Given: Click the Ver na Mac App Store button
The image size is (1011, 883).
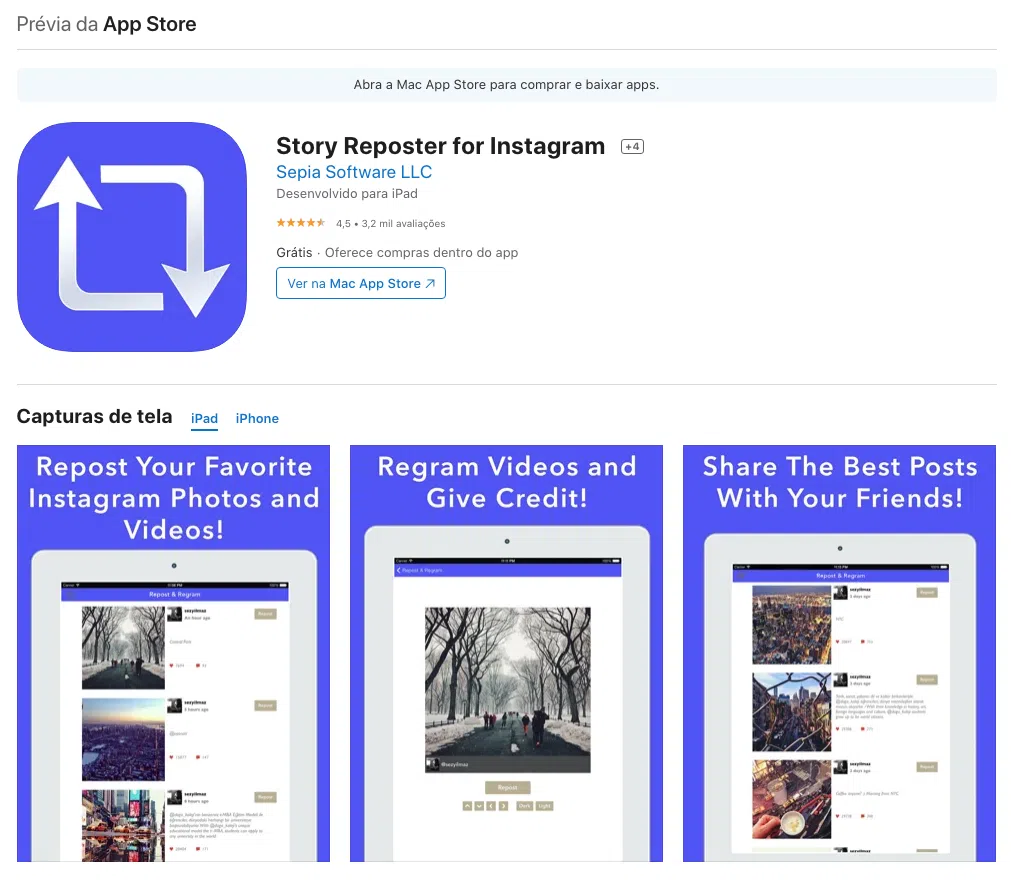Looking at the screenshot, I should 360,283.
